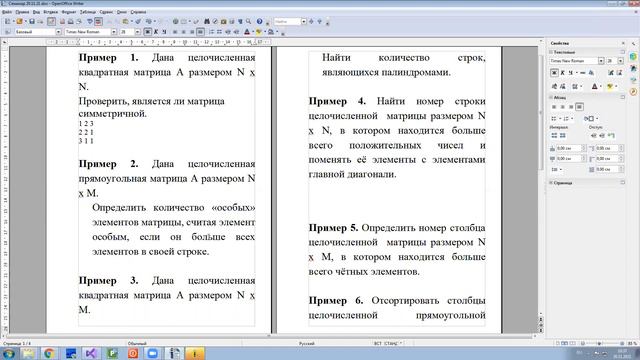Open the File menu
Viewport: 640px width, 360px height.
point(7,12)
